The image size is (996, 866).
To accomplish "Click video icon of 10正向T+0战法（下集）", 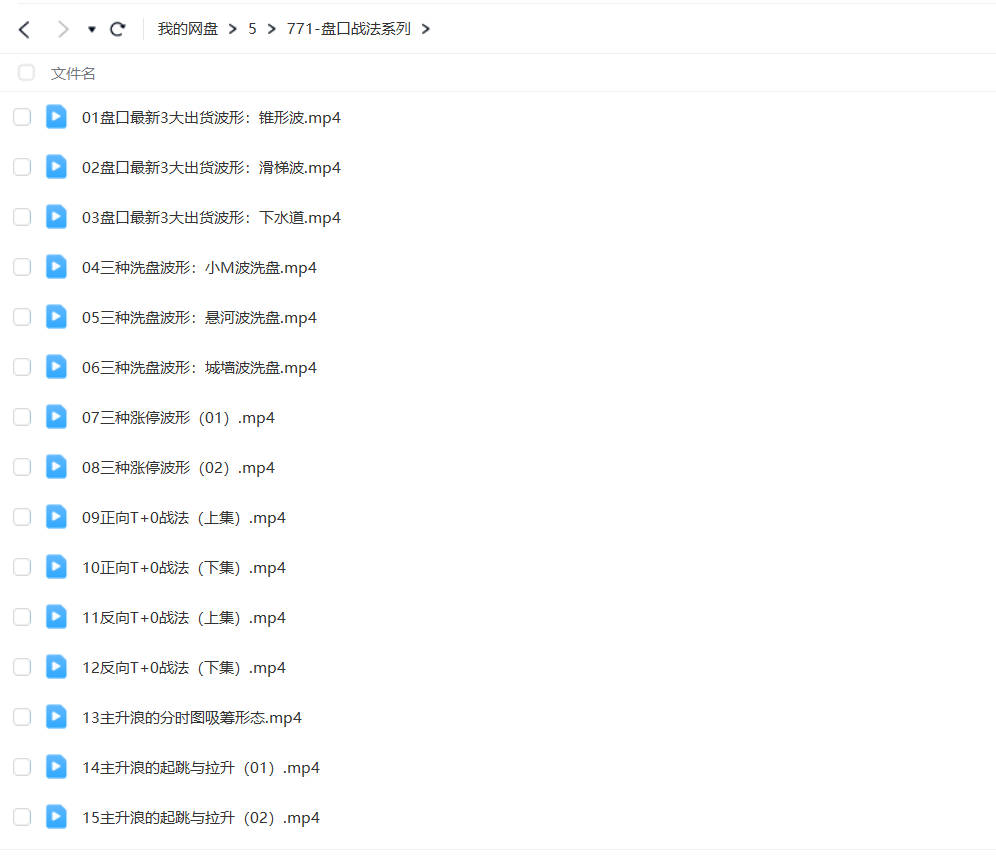I will point(56,567).
